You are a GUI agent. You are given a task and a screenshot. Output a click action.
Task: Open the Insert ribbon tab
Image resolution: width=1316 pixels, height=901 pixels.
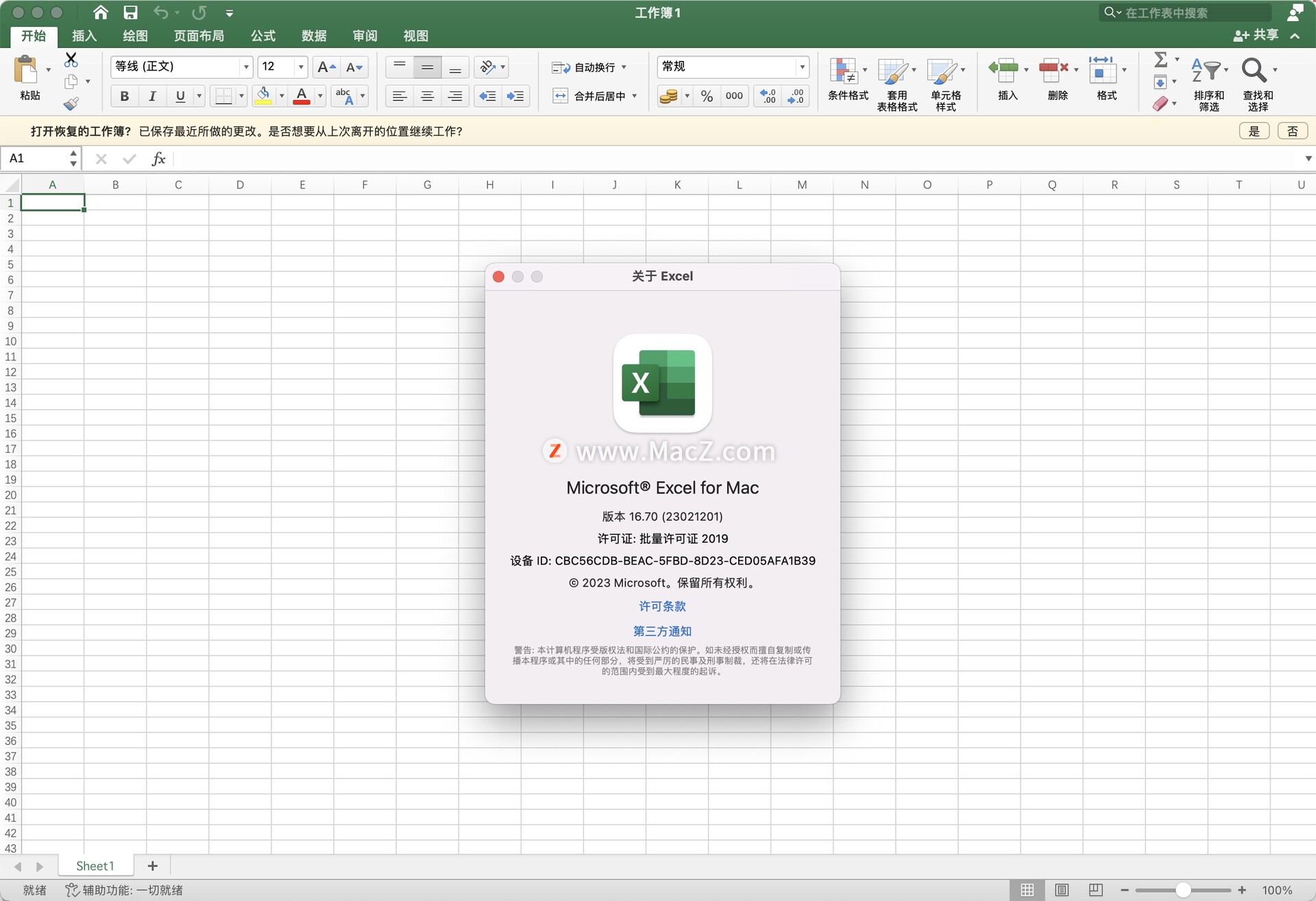pos(84,36)
